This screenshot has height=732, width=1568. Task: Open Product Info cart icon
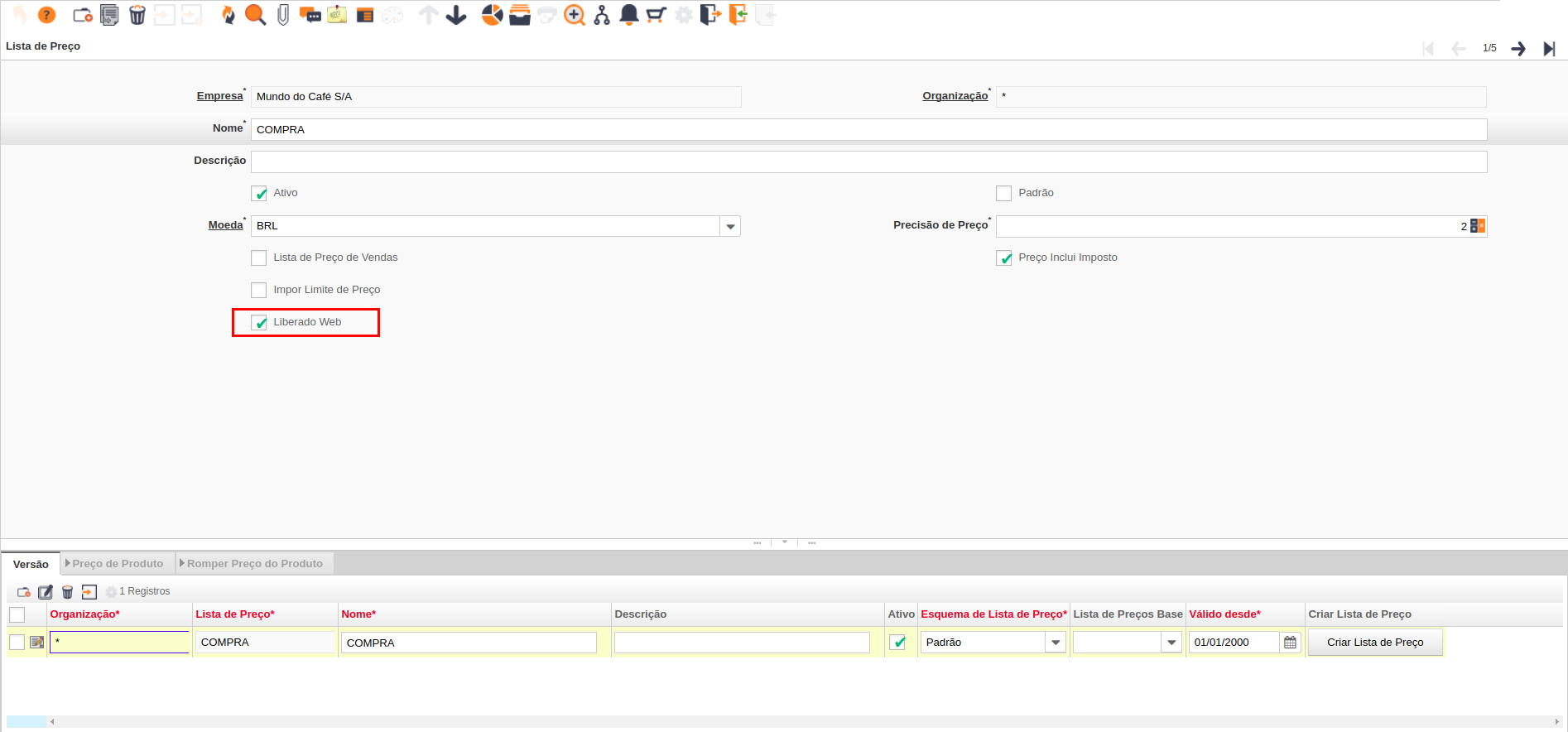[x=657, y=15]
